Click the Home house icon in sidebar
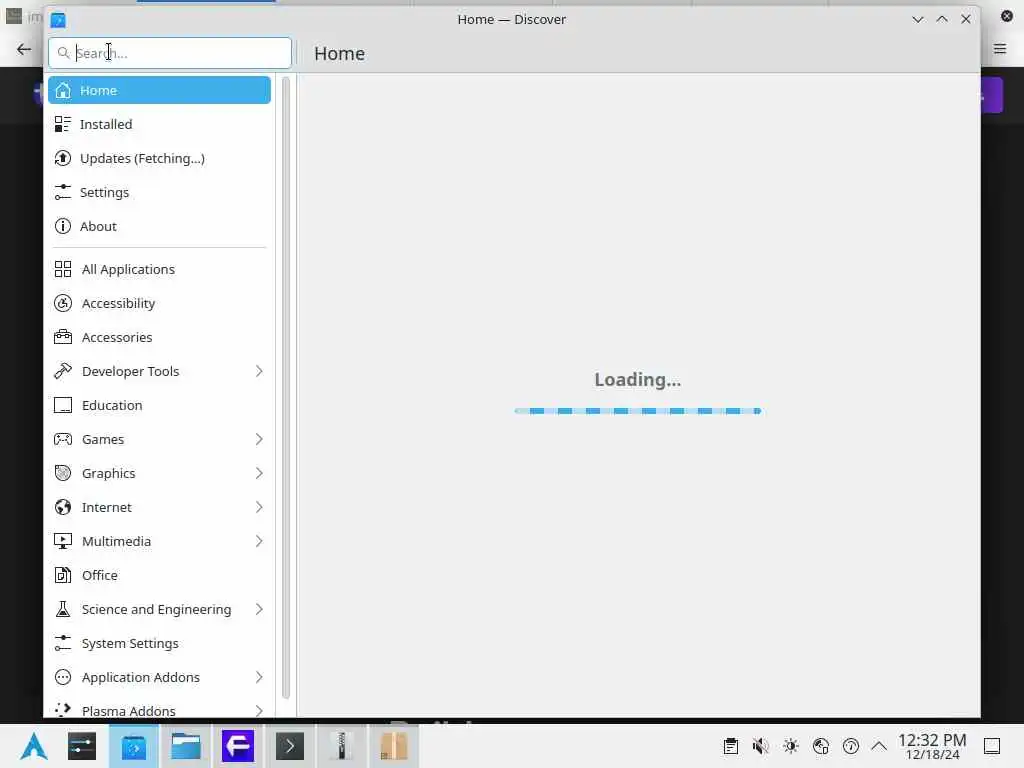The height and width of the screenshot is (768, 1024). [63, 90]
